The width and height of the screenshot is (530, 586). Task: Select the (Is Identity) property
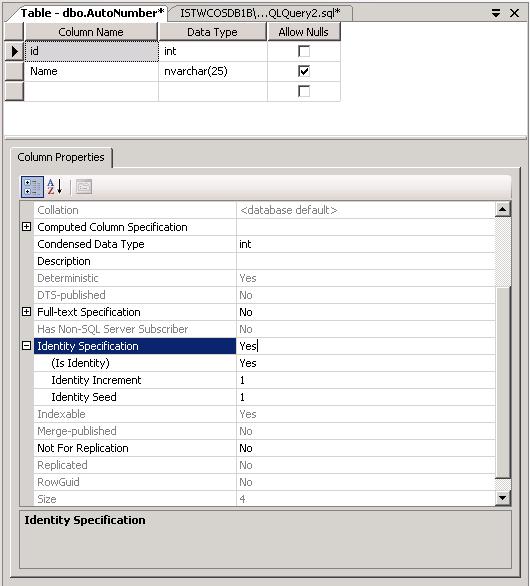coord(135,363)
